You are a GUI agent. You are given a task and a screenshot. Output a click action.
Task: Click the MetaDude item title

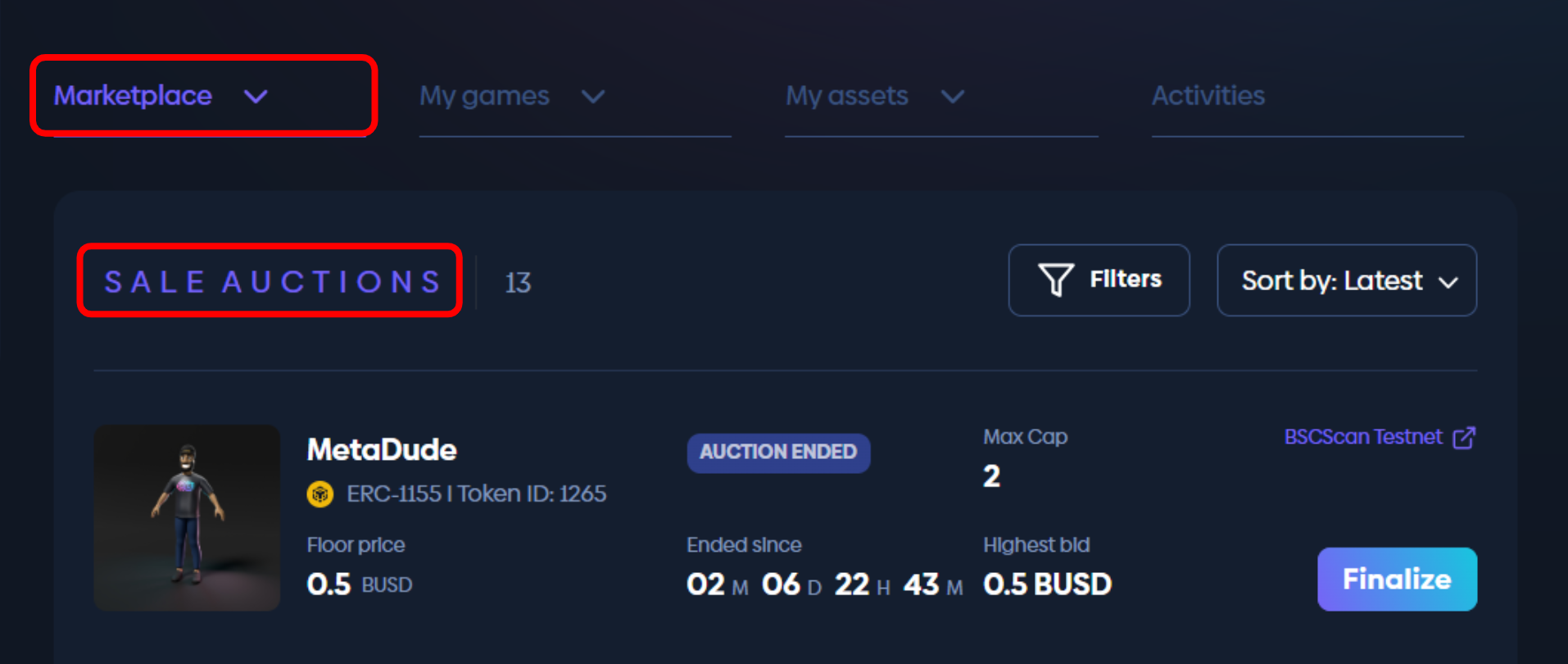tap(382, 449)
